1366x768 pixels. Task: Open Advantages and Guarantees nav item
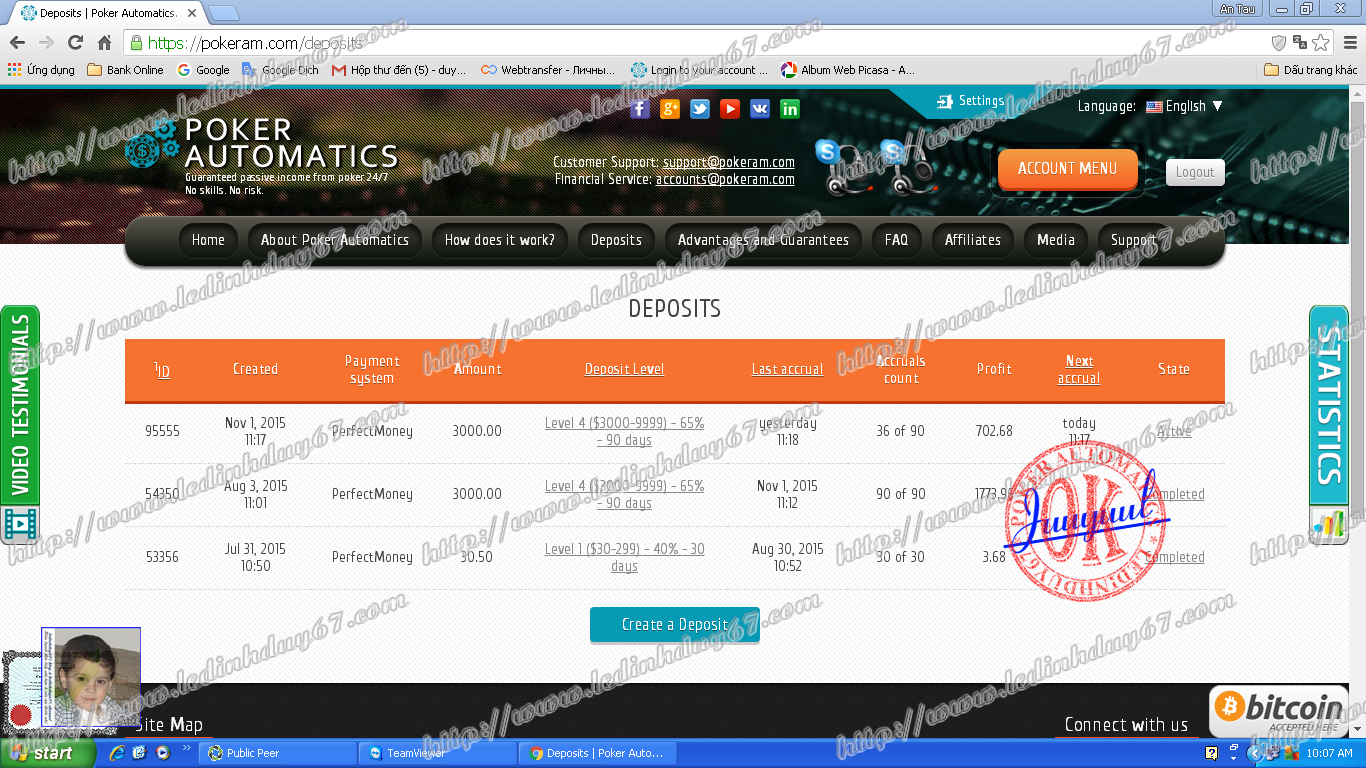(x=763, y=240)
